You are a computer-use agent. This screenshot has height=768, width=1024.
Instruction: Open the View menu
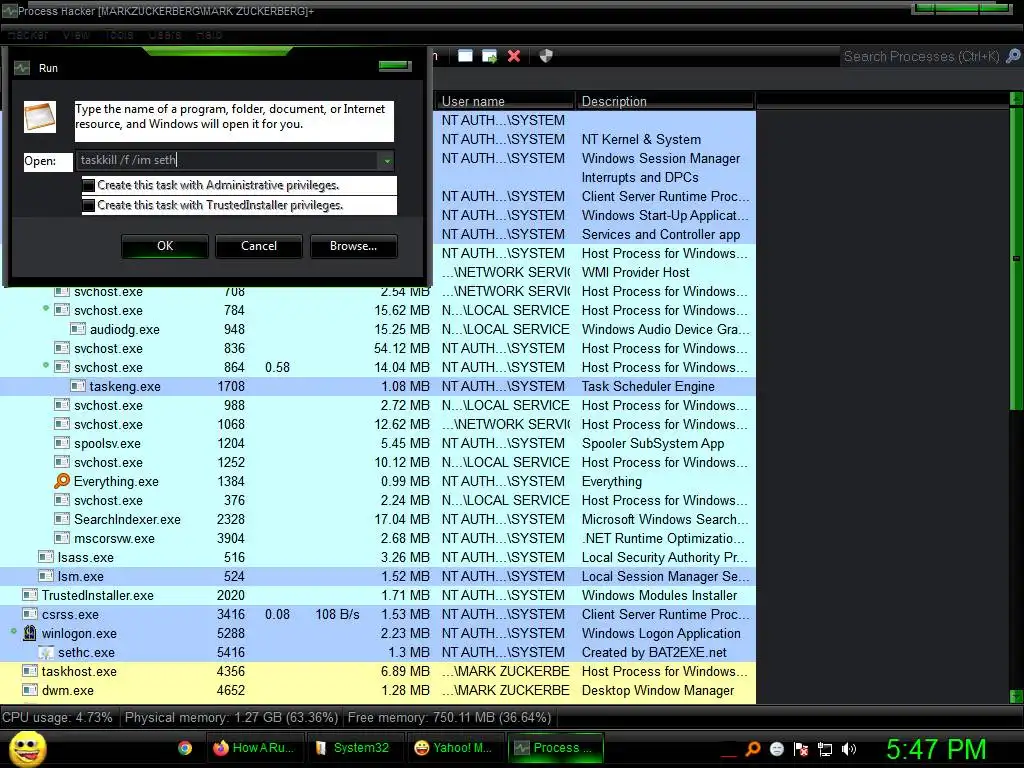coord(76,35)
